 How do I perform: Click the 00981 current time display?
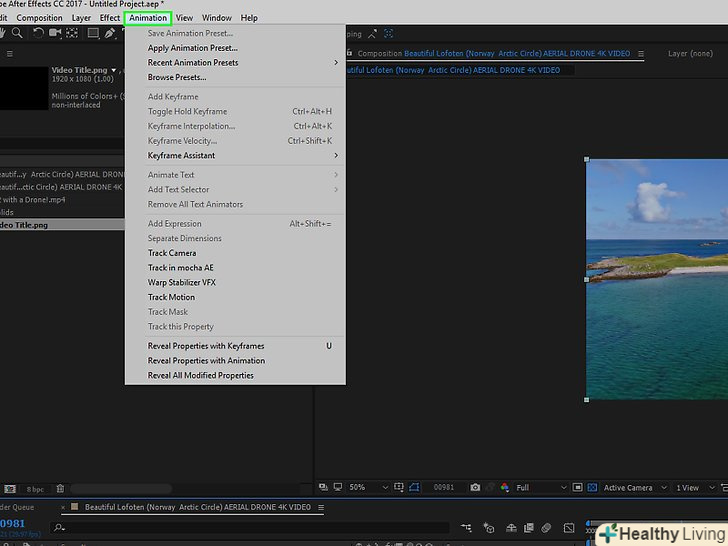tap(445, 488)
